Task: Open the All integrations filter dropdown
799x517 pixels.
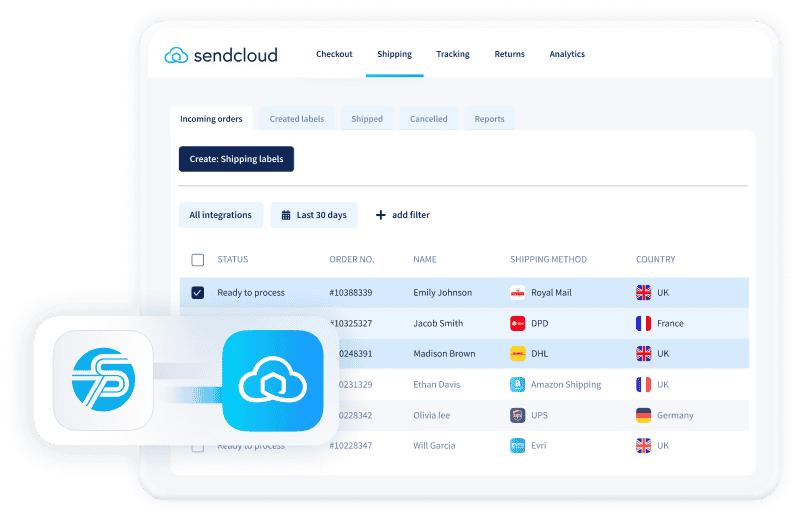Action: (x=220, y=215)
